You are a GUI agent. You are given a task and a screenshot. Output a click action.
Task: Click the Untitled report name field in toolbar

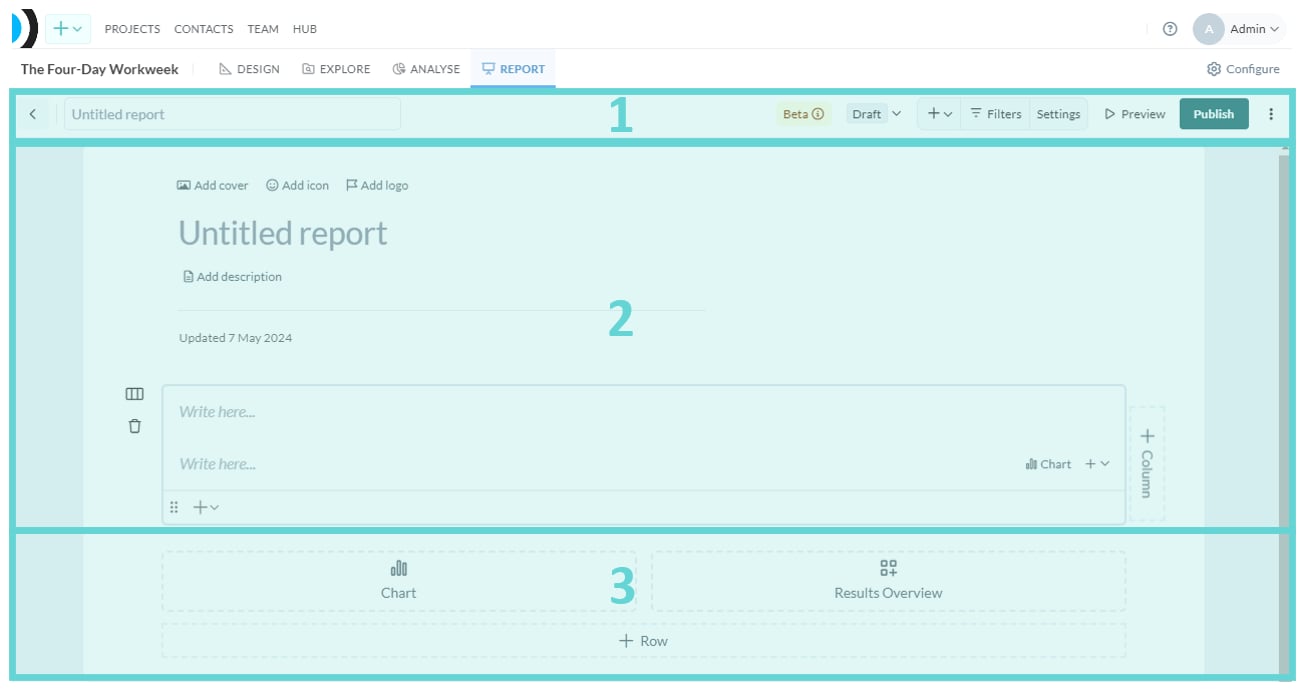pos(232,114)
